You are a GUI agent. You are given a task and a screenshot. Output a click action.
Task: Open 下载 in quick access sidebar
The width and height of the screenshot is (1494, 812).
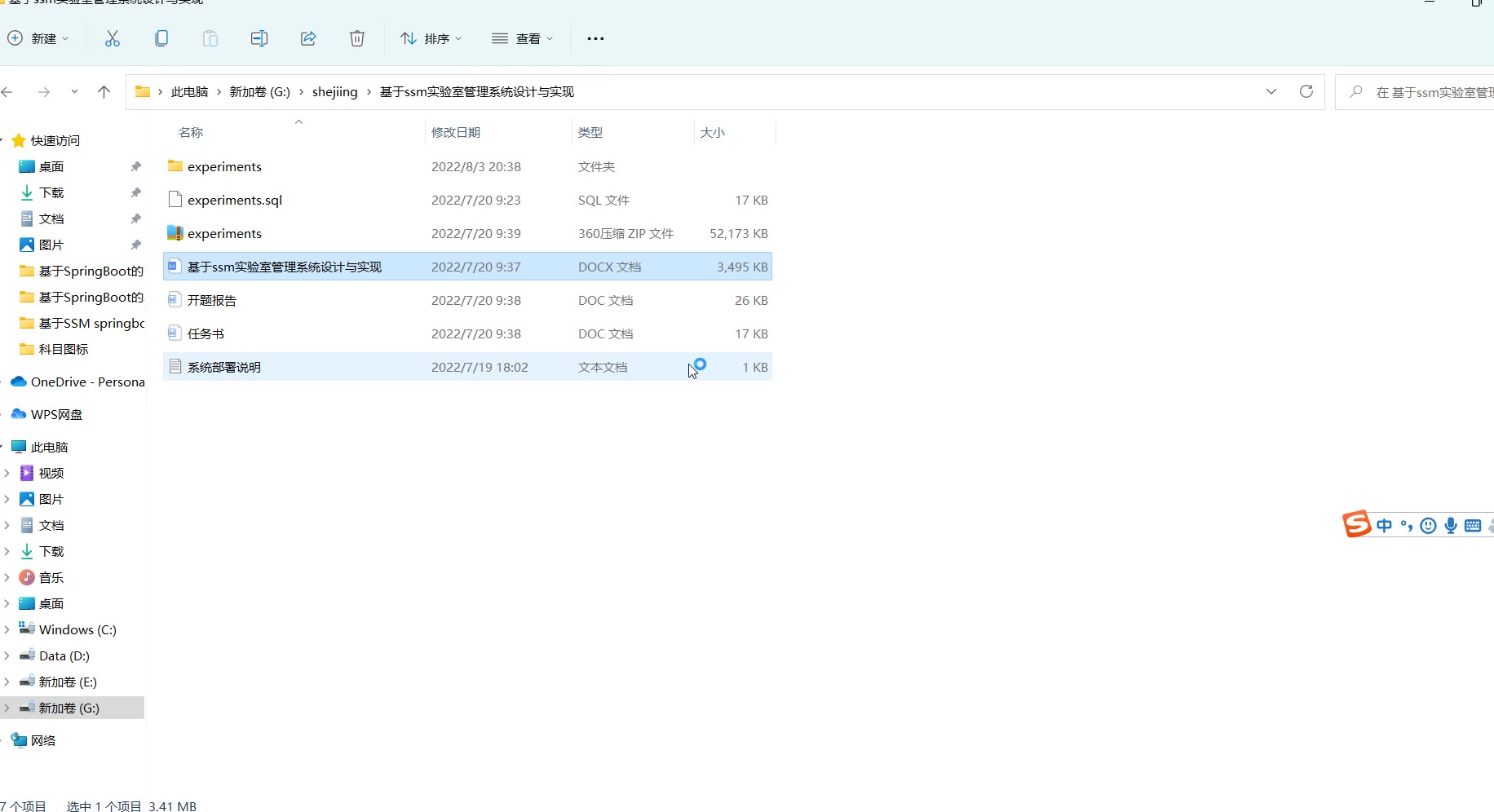click(51, 192)
